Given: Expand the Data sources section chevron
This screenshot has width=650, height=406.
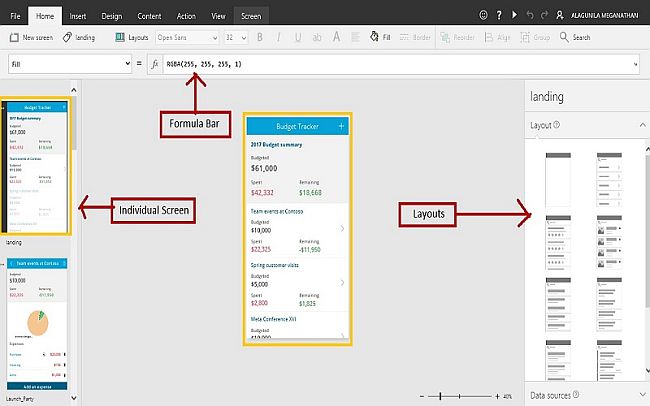Looking at the screenshot, I should tap(642, 395).
